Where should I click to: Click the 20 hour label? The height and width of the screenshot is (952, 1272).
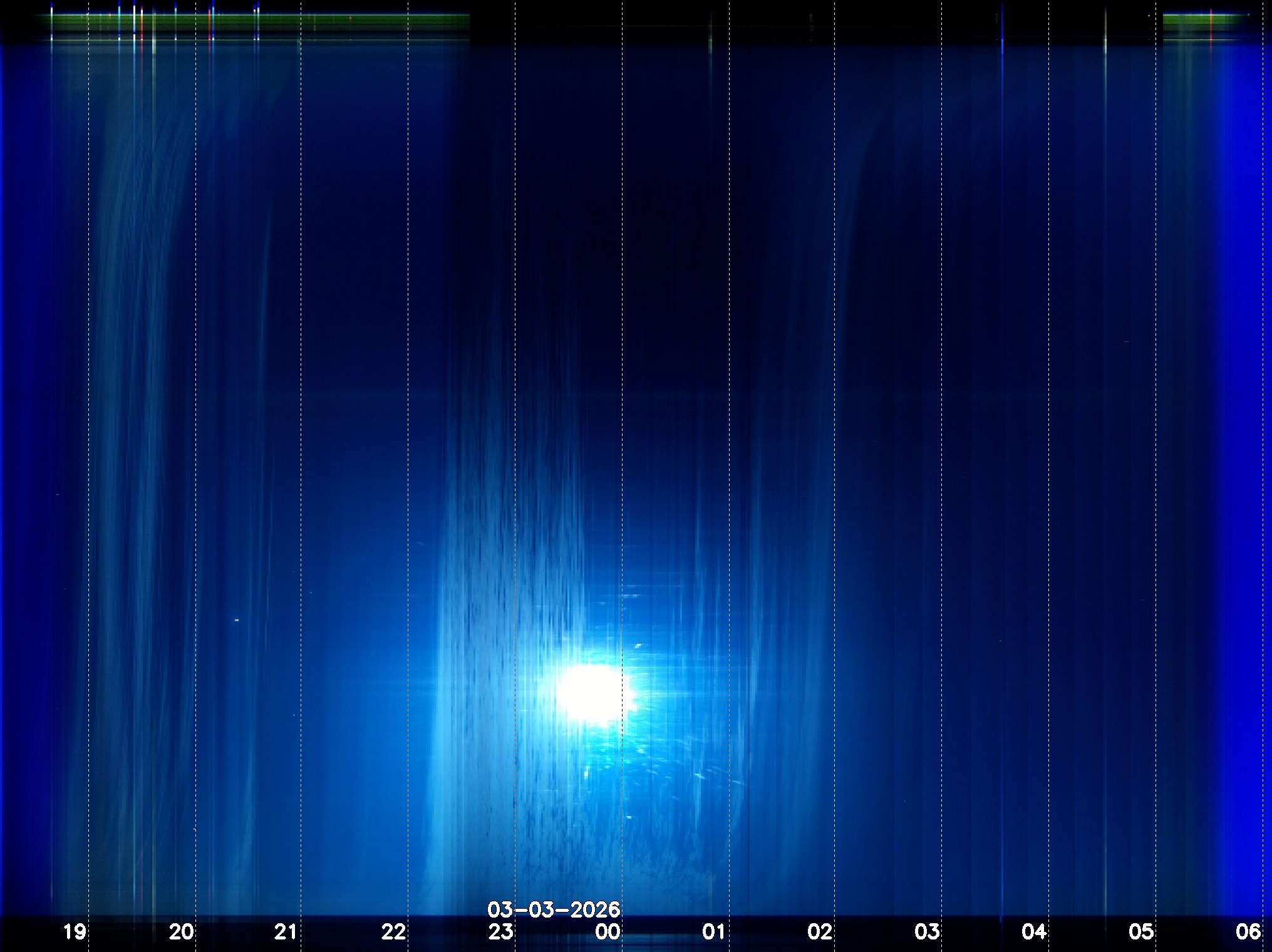181,932
